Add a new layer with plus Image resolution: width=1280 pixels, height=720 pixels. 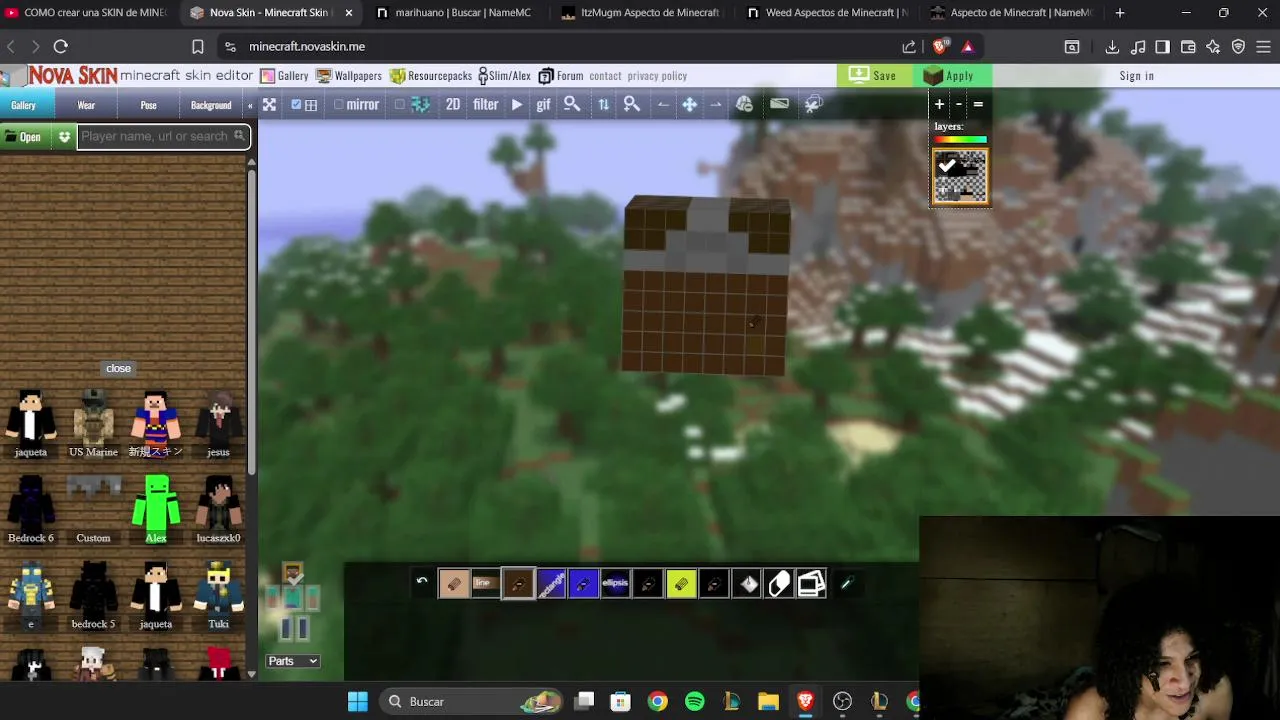click(x=939, y=104)
